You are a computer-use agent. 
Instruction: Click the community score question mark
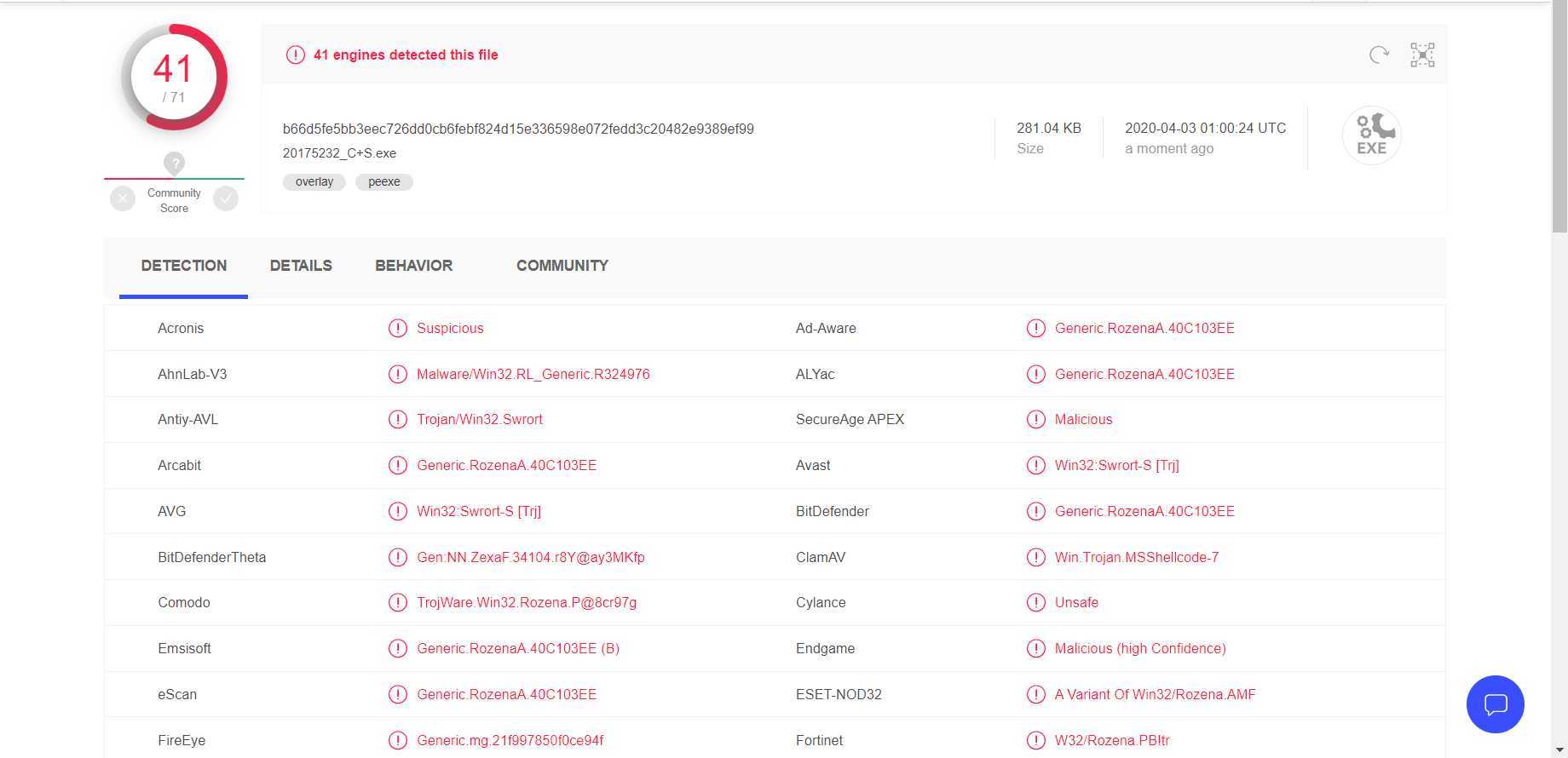[174, 163]
